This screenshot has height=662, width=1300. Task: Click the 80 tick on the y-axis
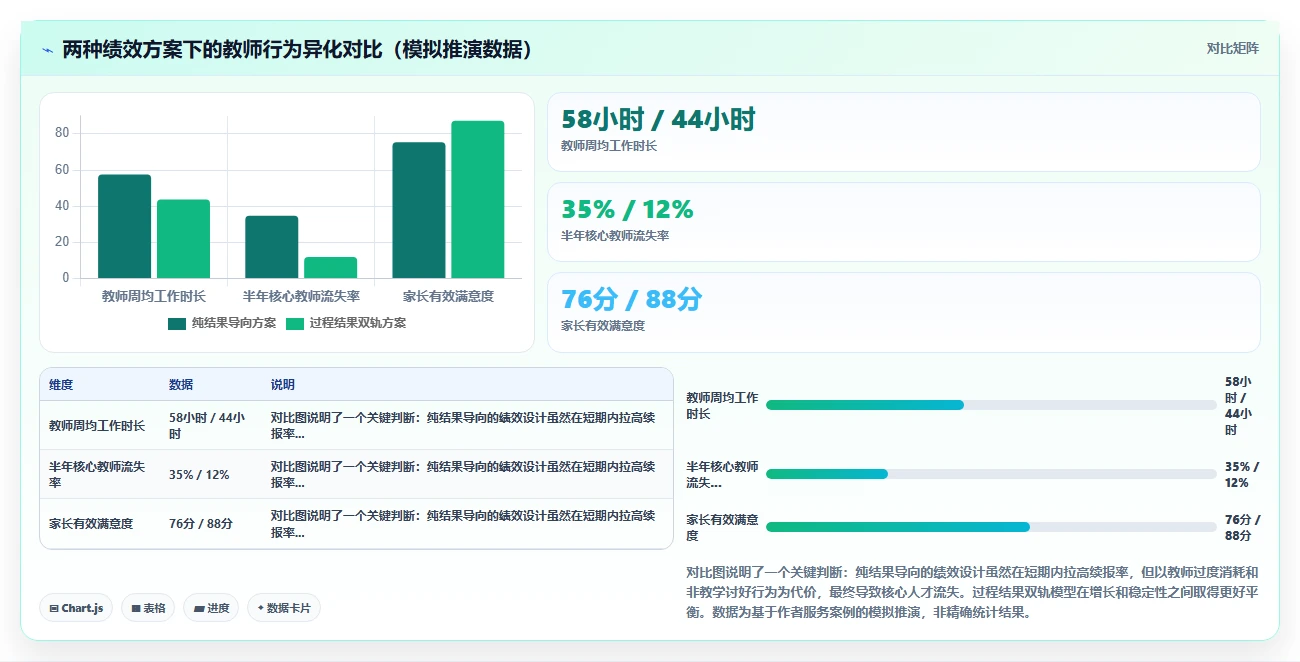62,133
